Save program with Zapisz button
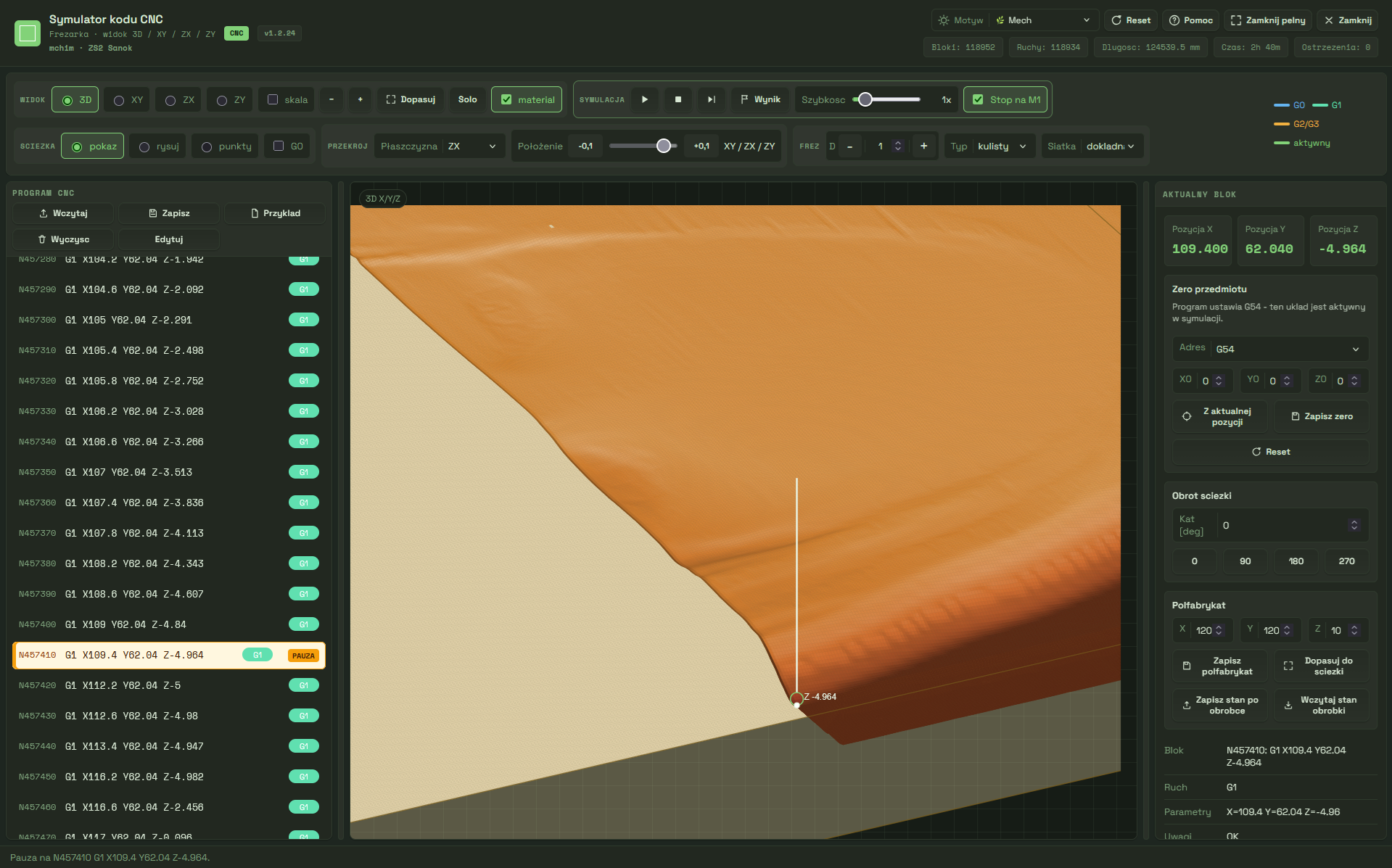This screenshot has height=868, width=1392. pyautogui.click(x=169, y=213)
